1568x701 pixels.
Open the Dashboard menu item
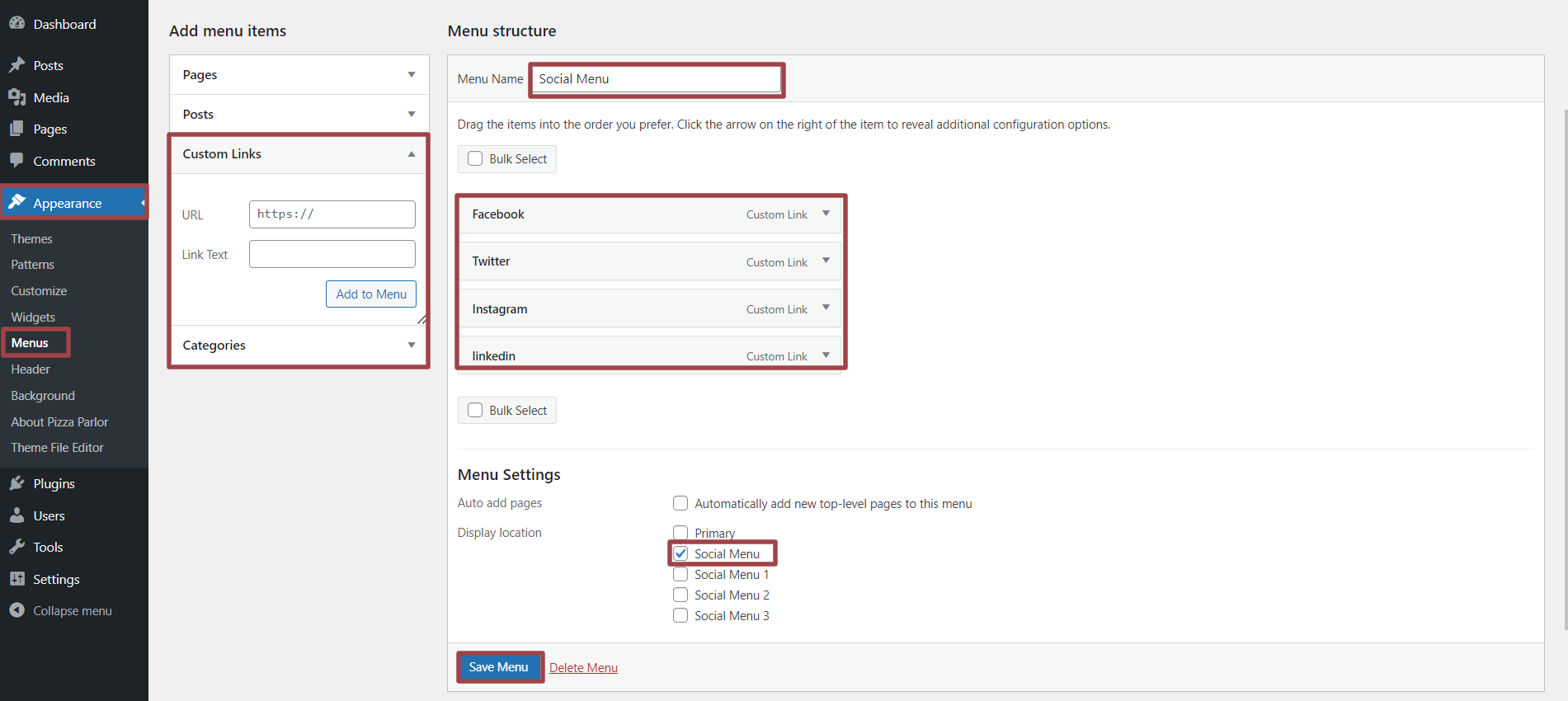click(x=64, y=24)
